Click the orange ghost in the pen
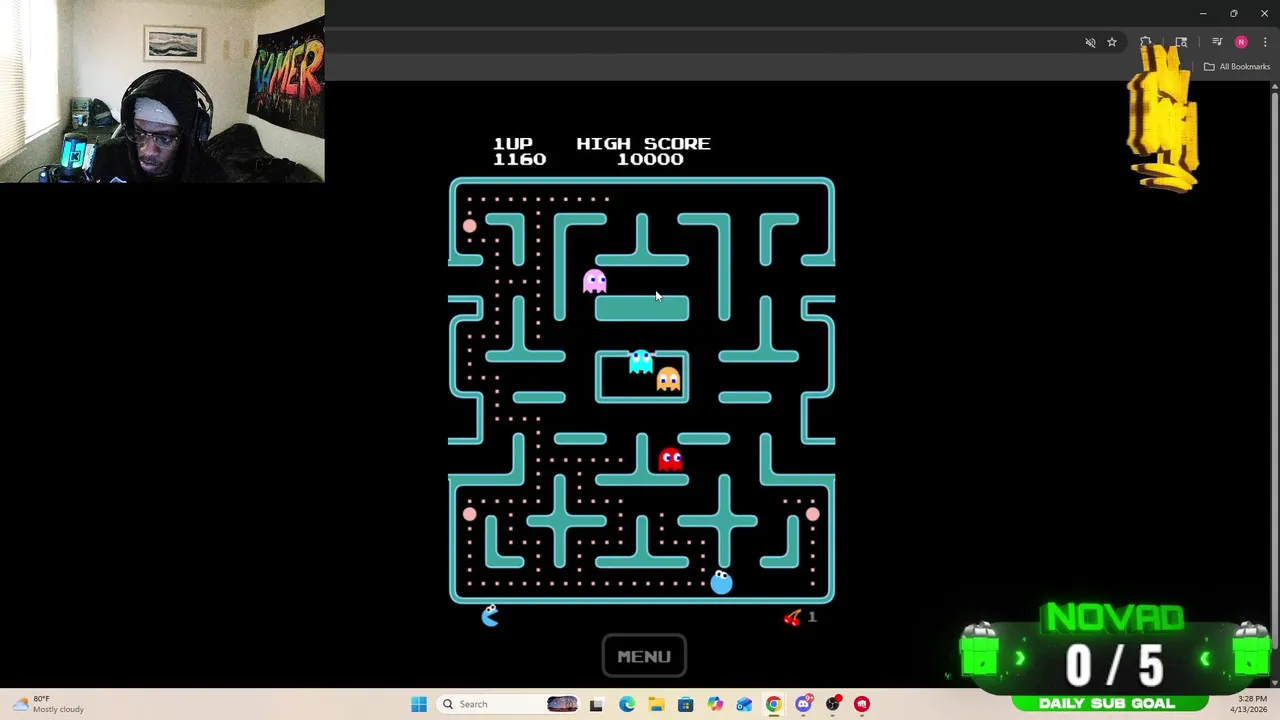 pyautogui.click(x=668, y=379)
